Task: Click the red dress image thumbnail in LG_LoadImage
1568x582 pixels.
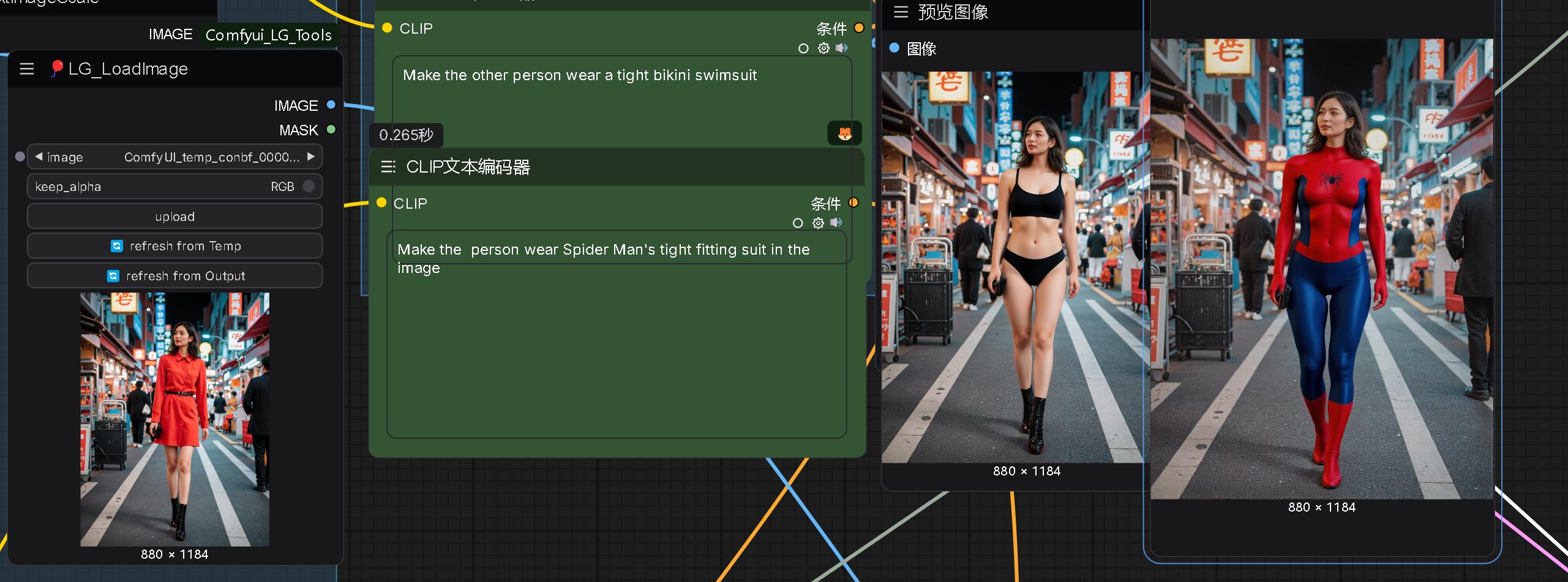Action: coord(174,419)
